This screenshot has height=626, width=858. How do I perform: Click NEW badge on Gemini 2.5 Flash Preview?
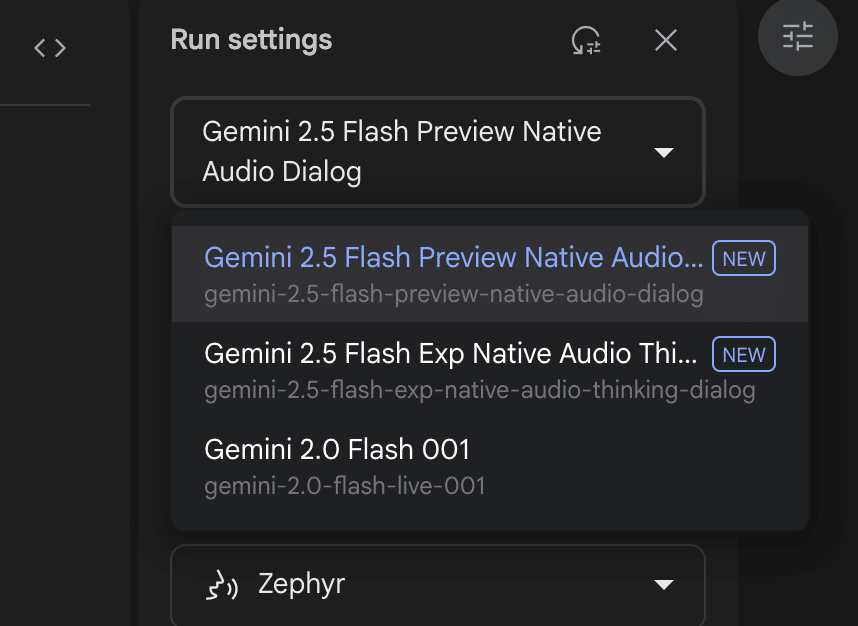[744, 259]
